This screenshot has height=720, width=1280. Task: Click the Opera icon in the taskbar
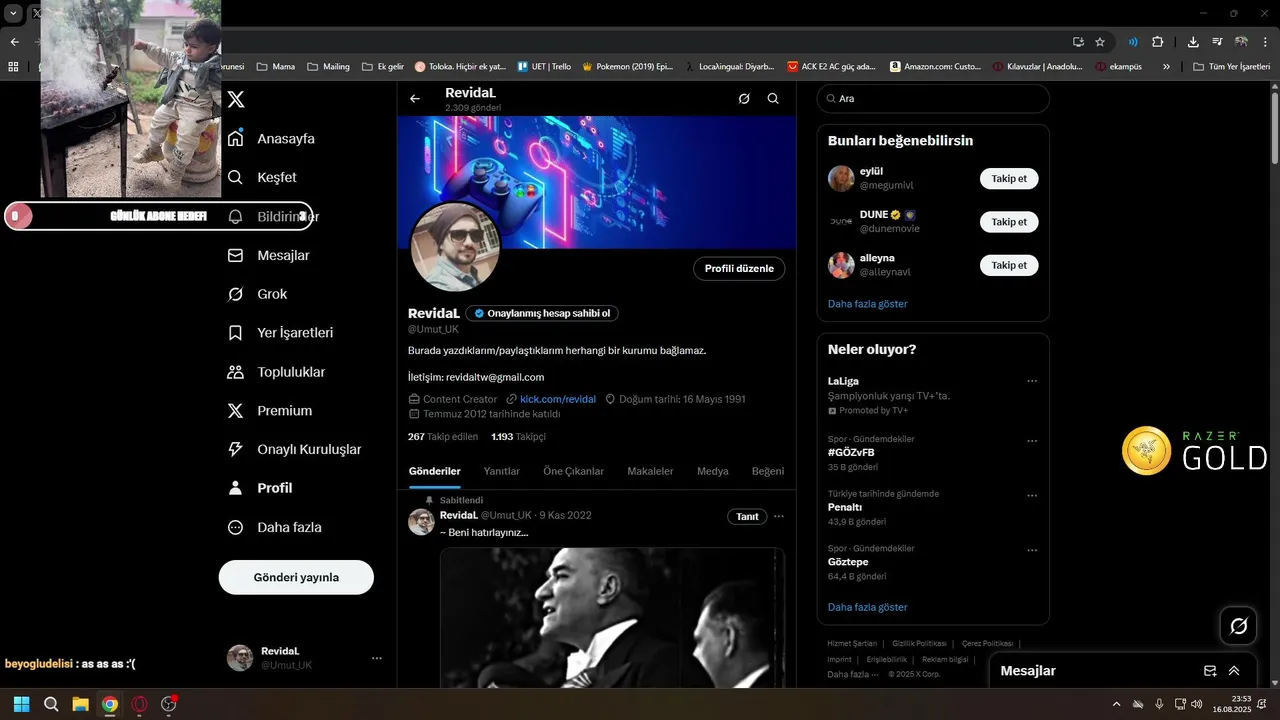point(139,704)
